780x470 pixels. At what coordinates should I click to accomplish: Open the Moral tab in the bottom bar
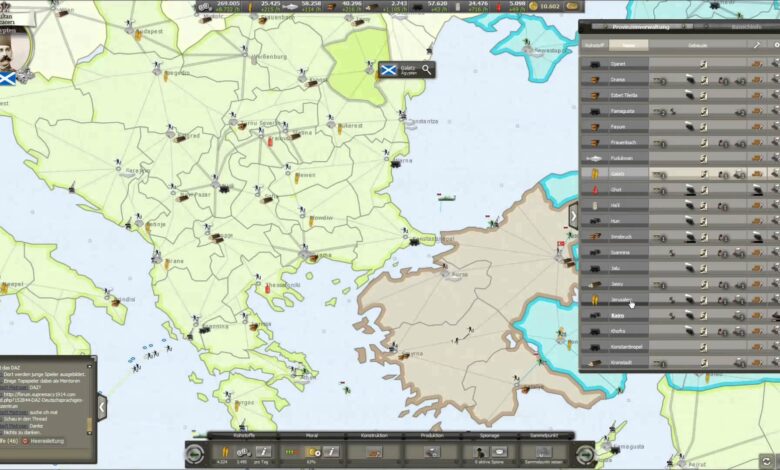point(311,436)
